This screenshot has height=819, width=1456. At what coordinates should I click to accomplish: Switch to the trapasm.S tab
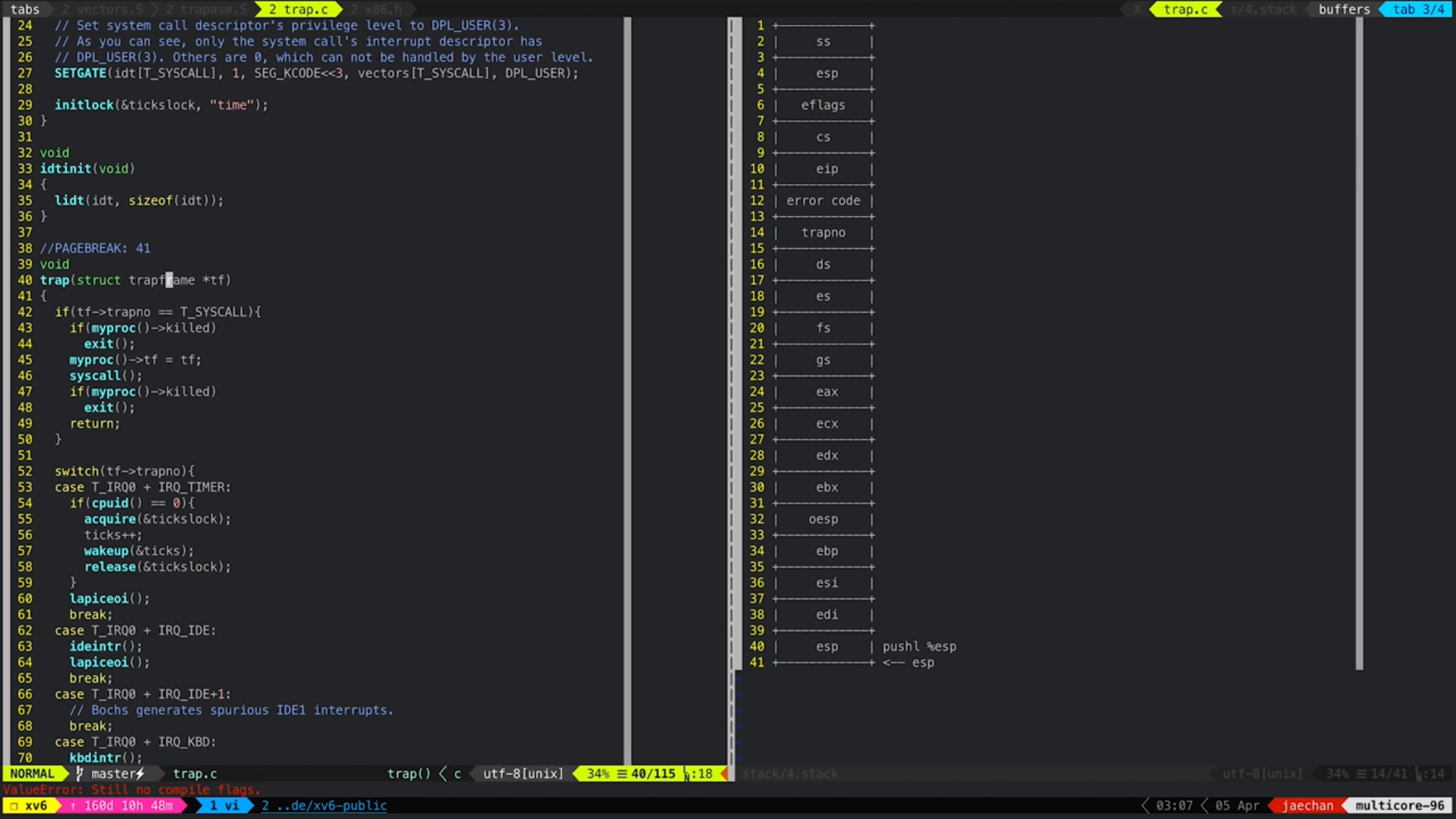click(x=206, y=9)
